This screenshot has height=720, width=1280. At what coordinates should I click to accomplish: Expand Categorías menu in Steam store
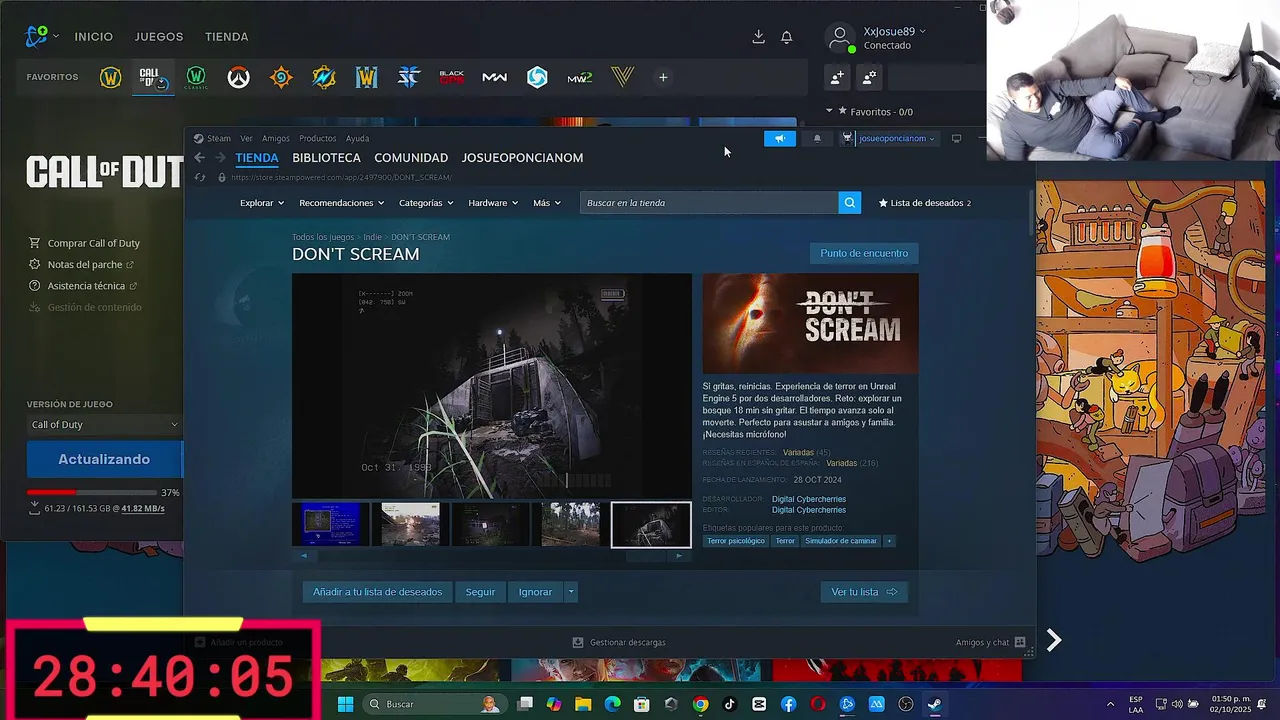[426, 203]
